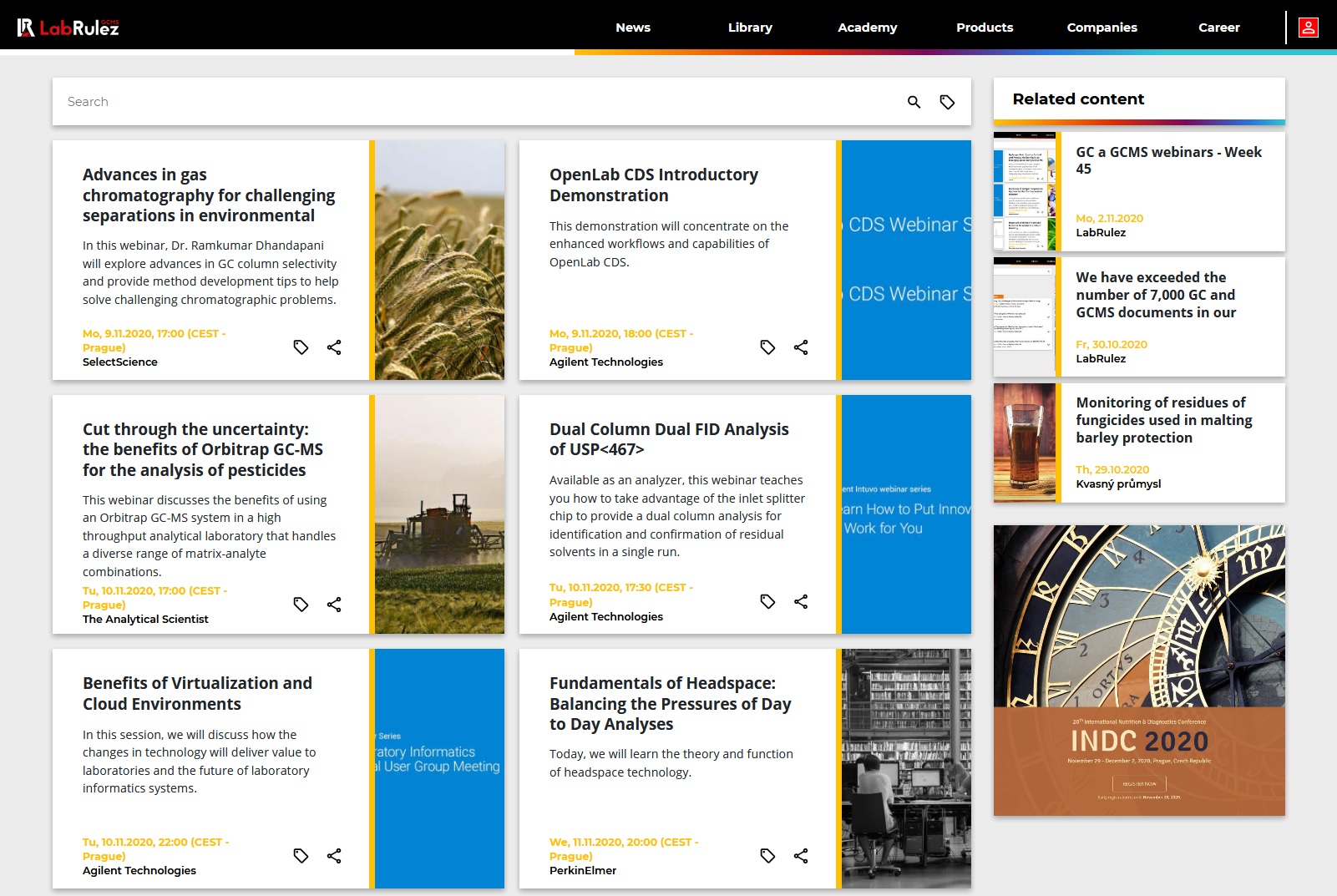Image resolution: width=1337 pixels, height=896 pixels.
Task: Click Agilent Technologies under Benefits of Virtualization
Action: [139, 871]
